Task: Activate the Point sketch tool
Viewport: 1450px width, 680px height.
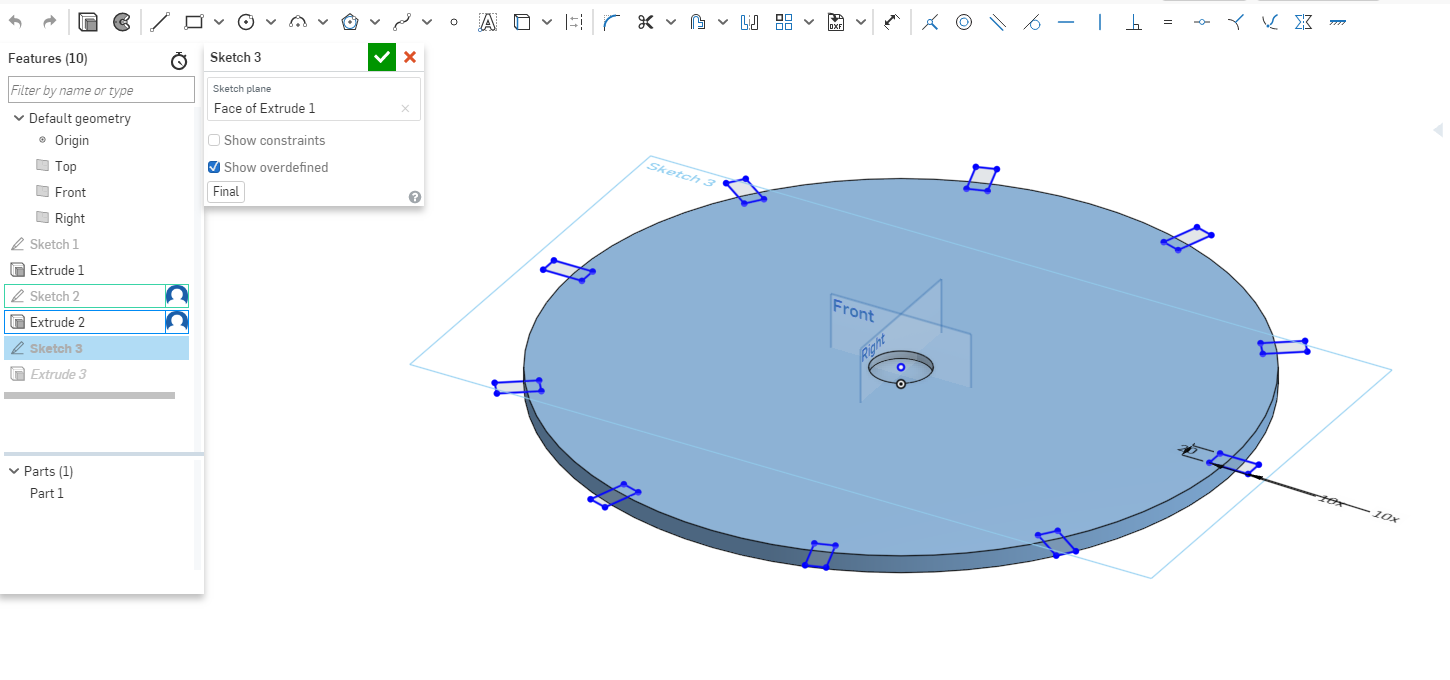Action: pyautogui.click(x=454, y=21)
